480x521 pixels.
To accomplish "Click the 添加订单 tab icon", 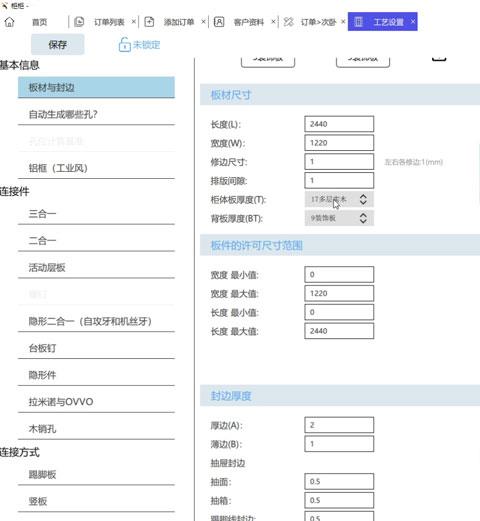I will click(149, 22).
